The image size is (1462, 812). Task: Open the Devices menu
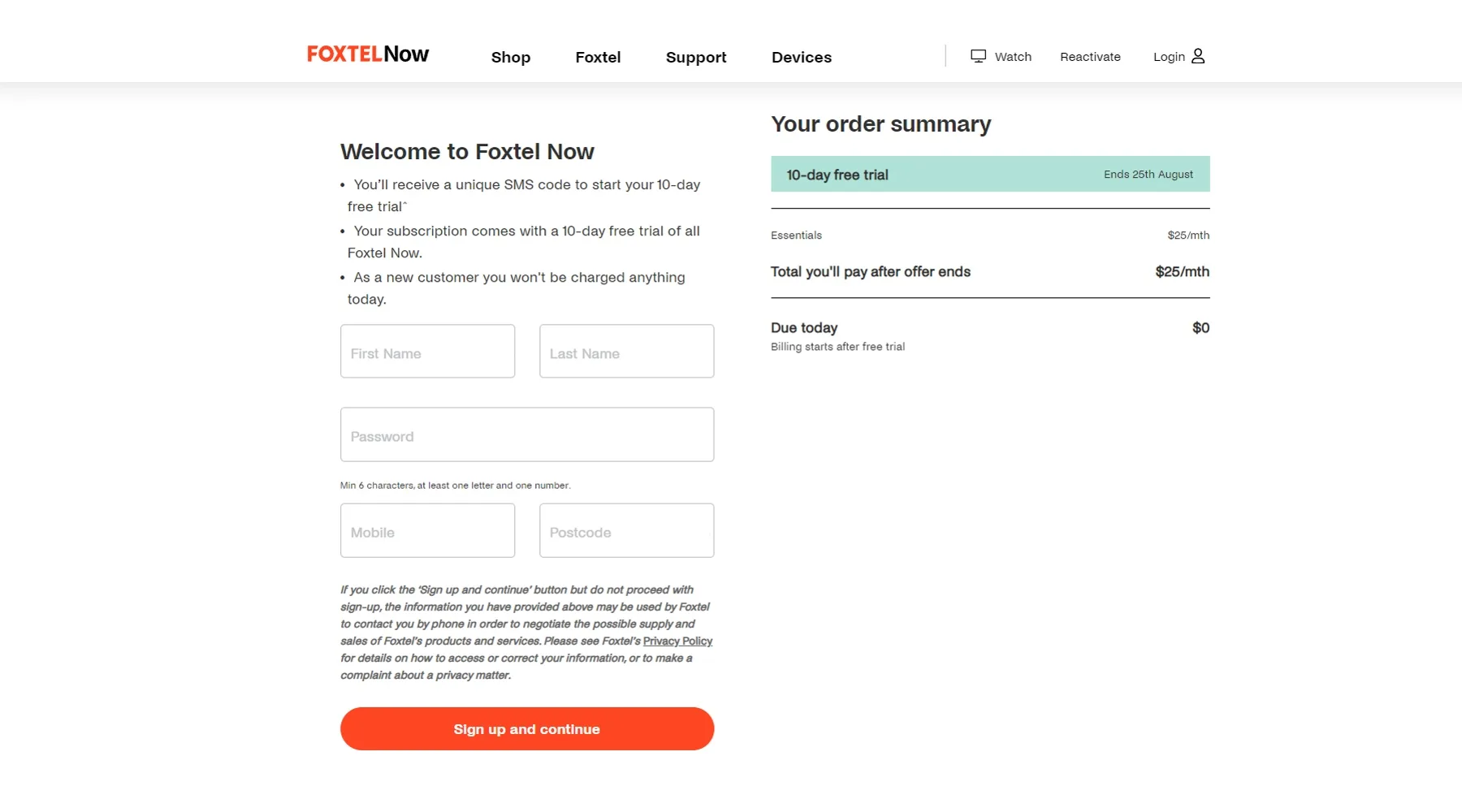801,58
